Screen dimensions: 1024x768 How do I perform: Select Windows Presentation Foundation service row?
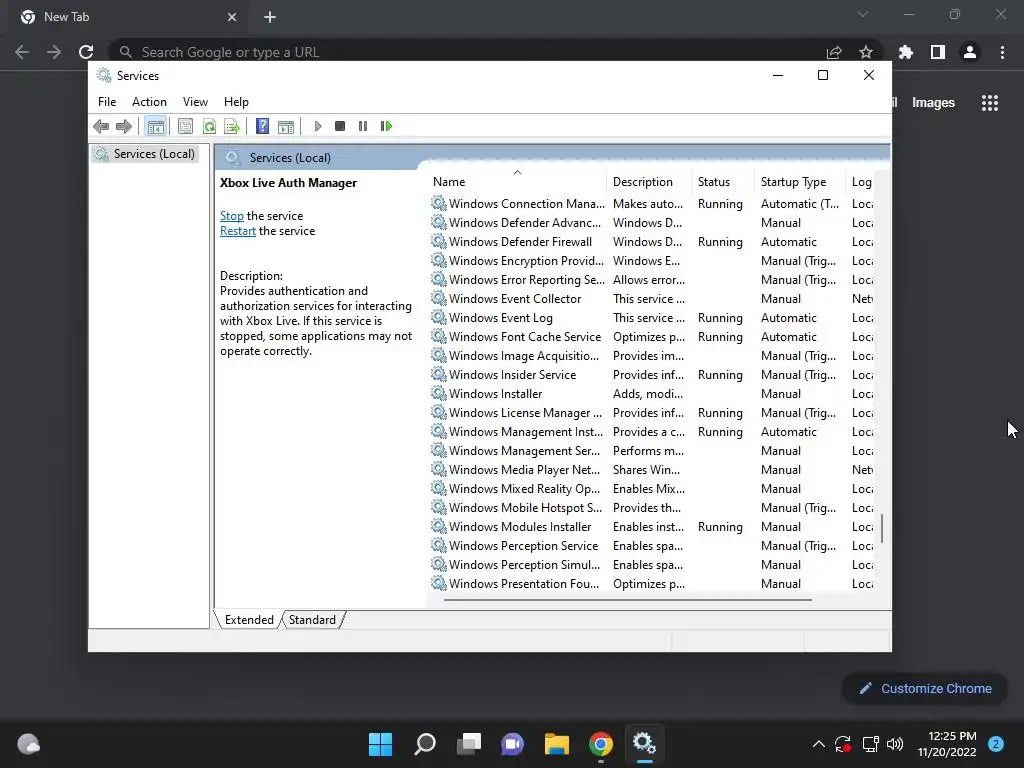[x=652, y=583]
